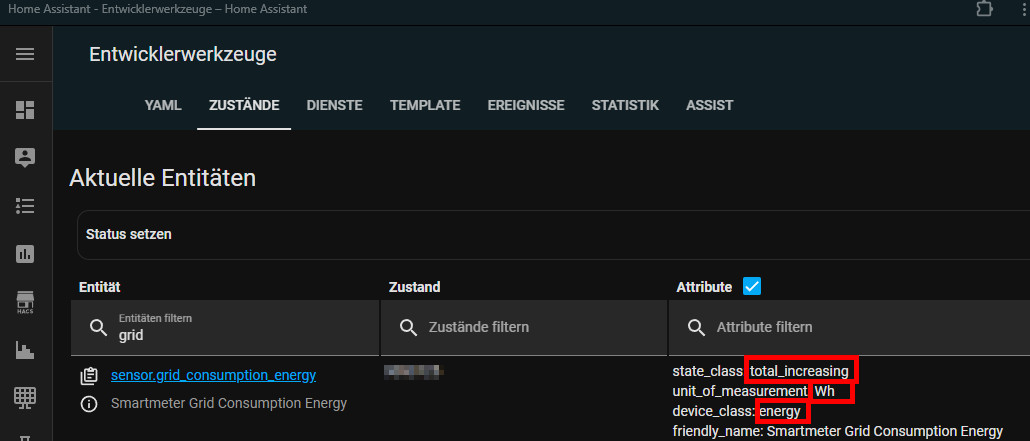
Task: Show entity info via info icon
Action: pos(89,404)
